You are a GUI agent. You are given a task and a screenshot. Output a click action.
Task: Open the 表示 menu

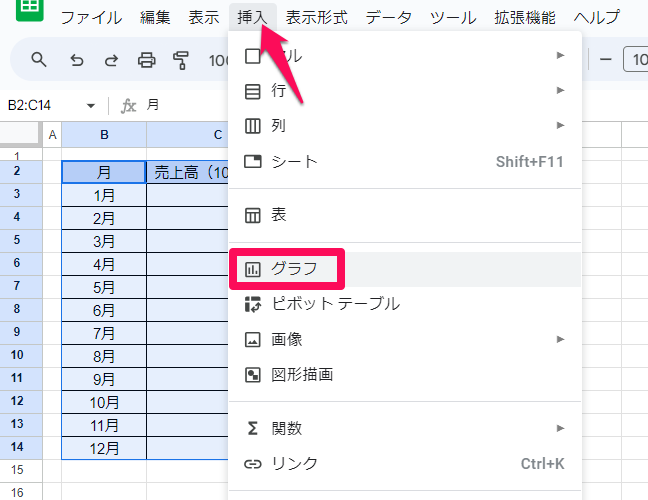(203, 17)
